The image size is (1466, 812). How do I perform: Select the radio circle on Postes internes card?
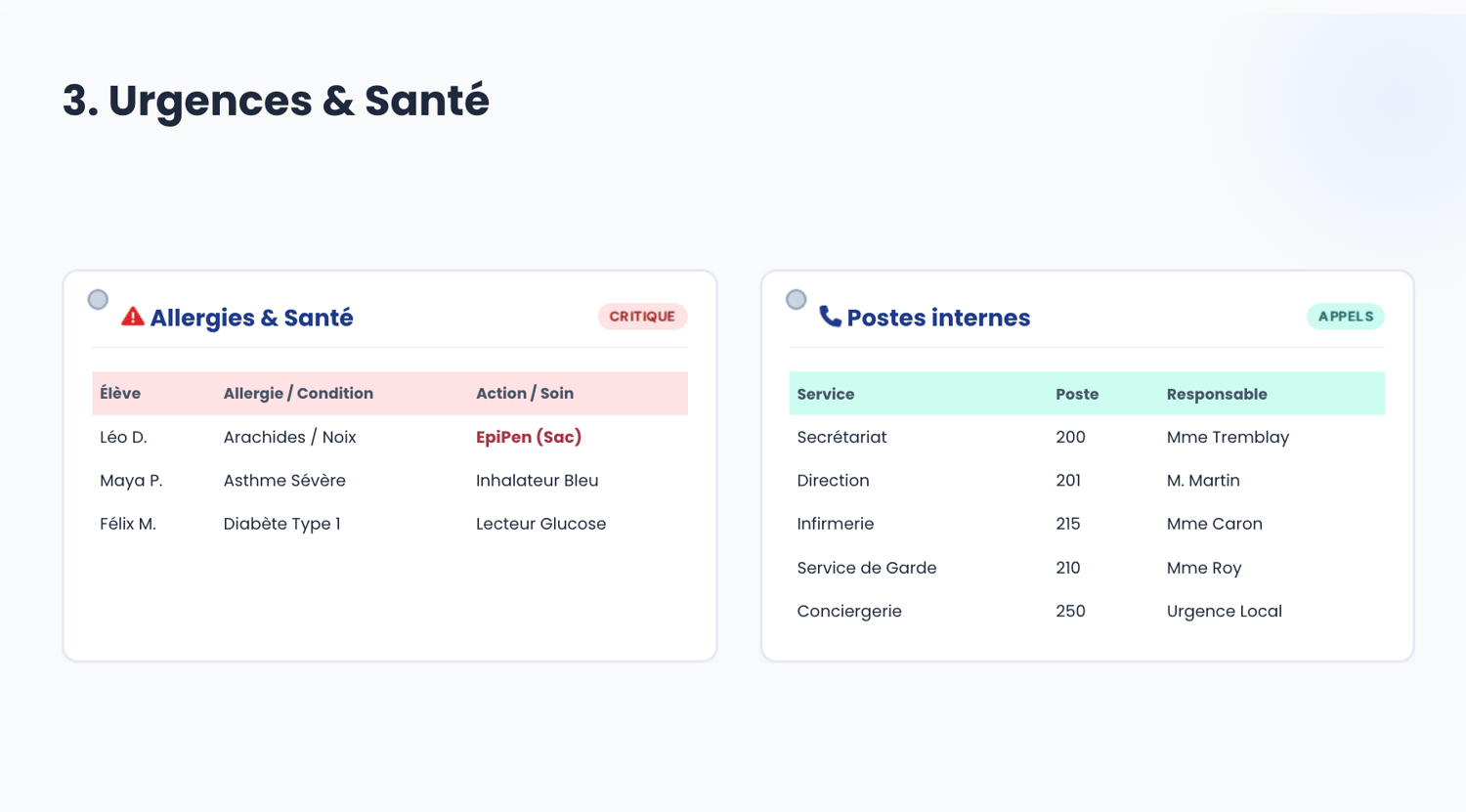point(797,300)
